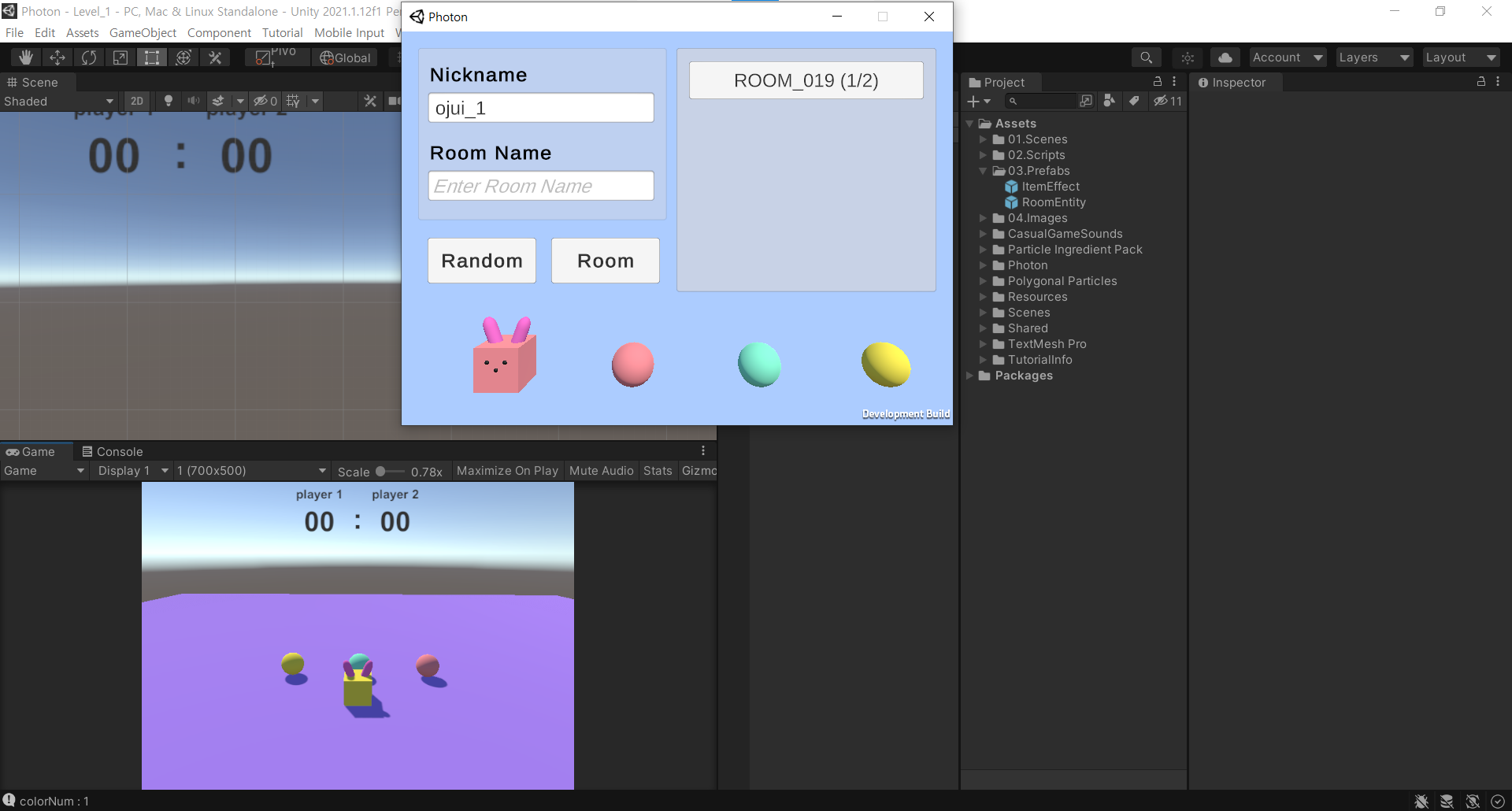Select the Rect tool

click(x=152, y=57)
